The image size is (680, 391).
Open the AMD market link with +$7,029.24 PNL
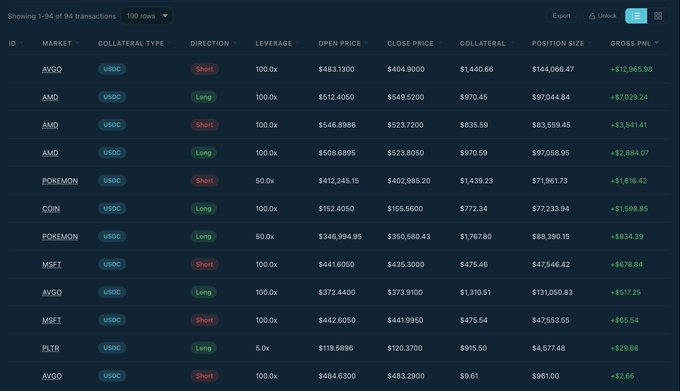pos(50,97)
